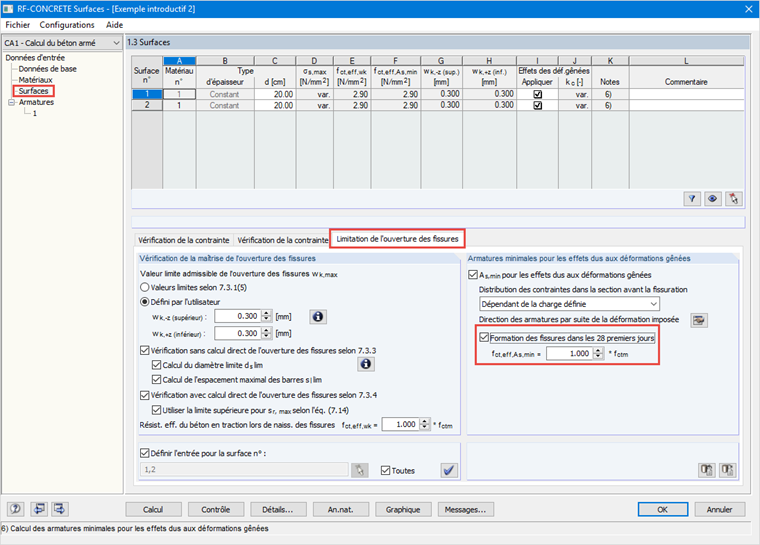Select surface row 2 header in table
The width and height of the screenshot is (760, 545).
147,105
